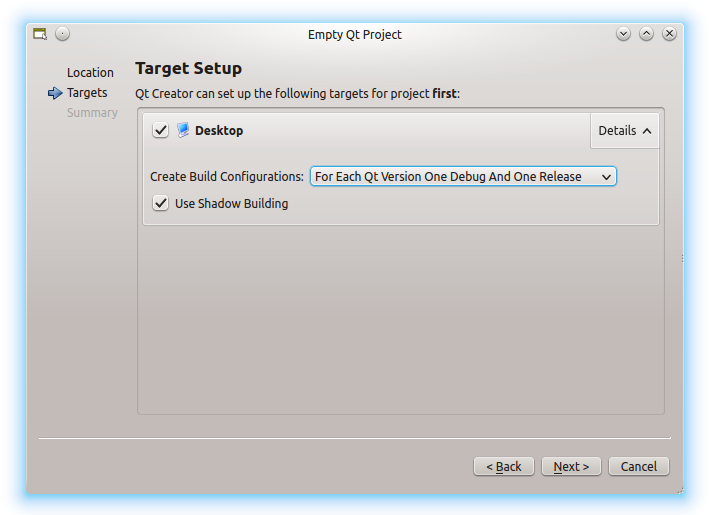Select the Summary wizard step
This screenshot has height=515, width=709.
point(92,113)
